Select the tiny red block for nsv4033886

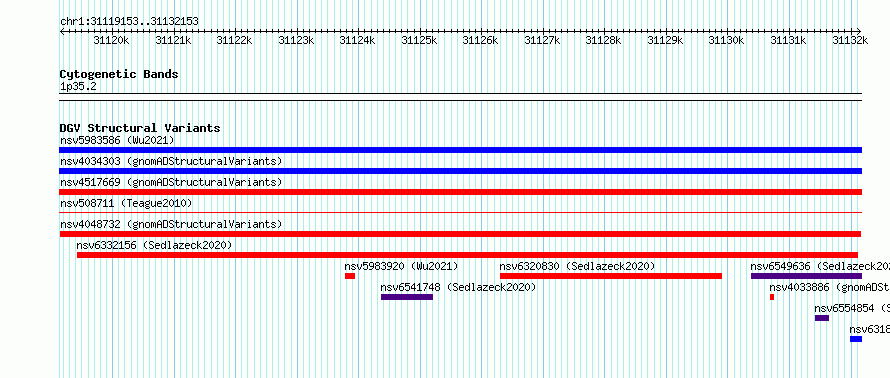click(x=772, y=297)
